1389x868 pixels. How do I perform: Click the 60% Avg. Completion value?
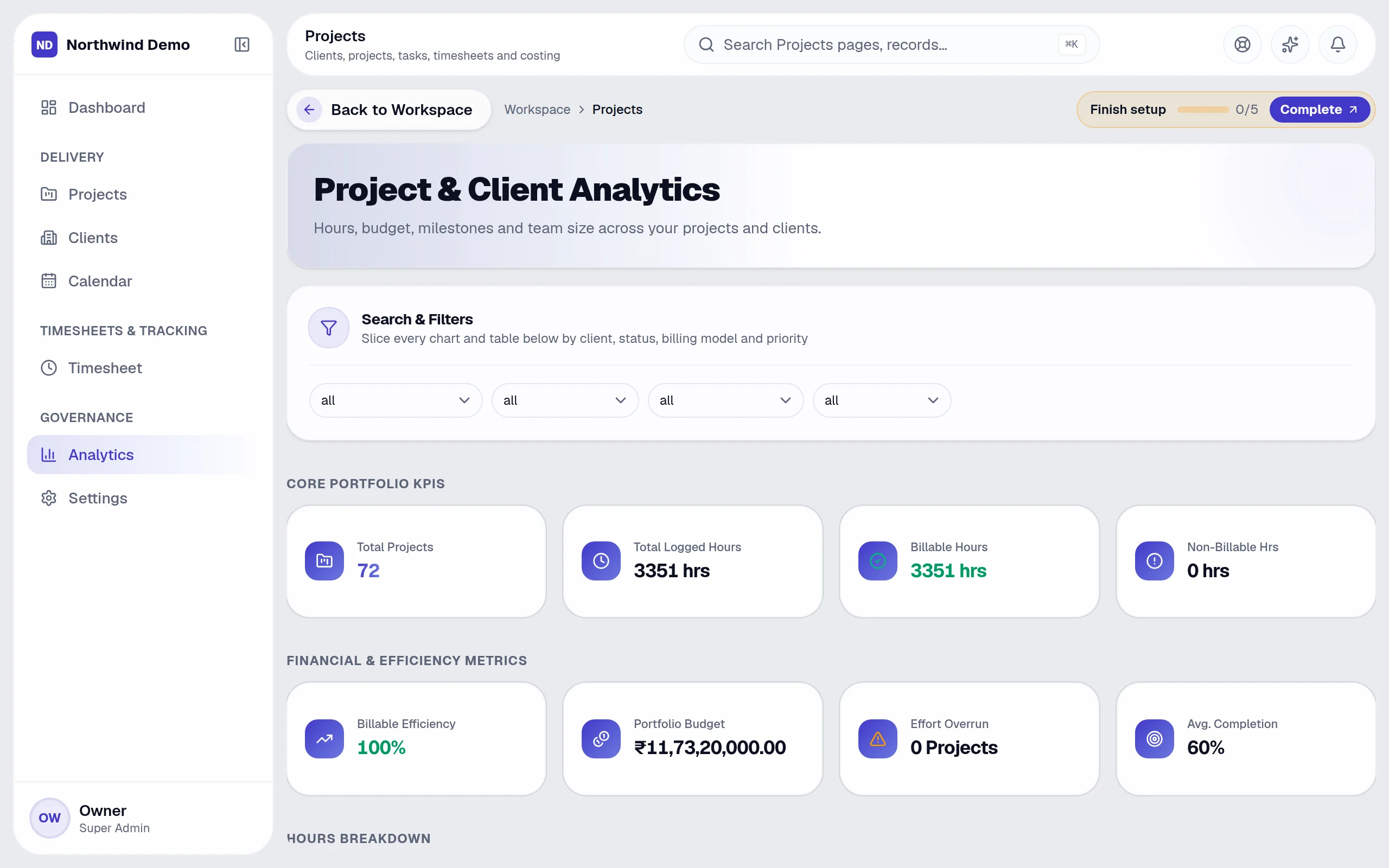point(1205,748)
